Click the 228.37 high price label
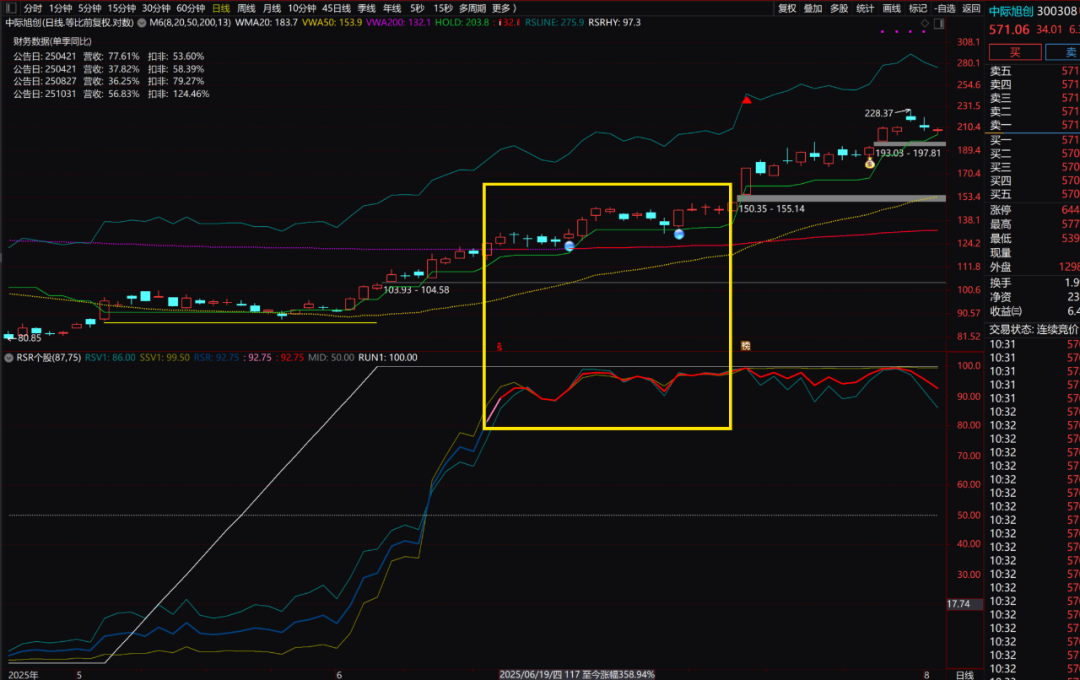The image size is (1080, 680). 879,113
